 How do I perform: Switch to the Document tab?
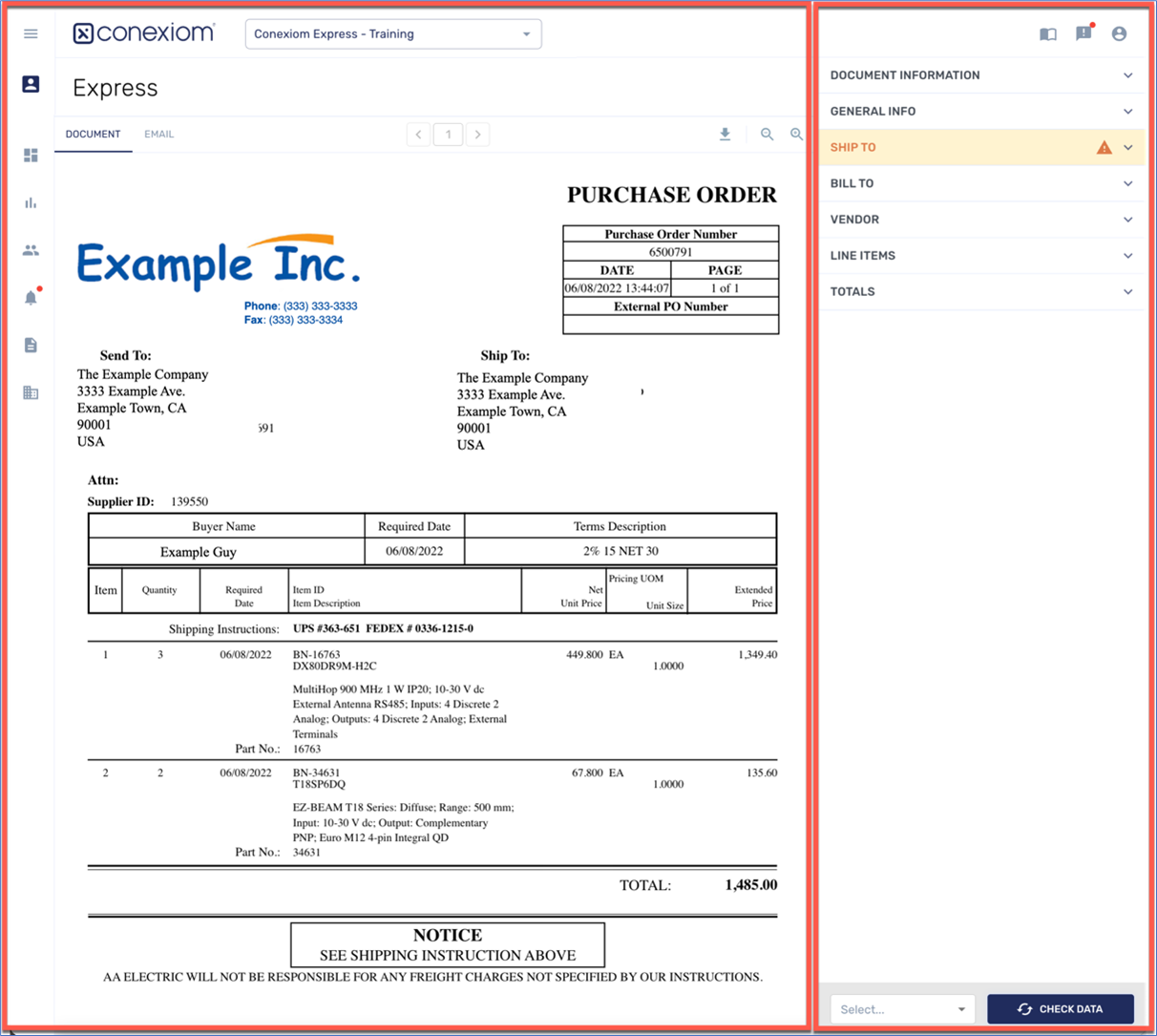pyautogui.click(x=93, y=135)
